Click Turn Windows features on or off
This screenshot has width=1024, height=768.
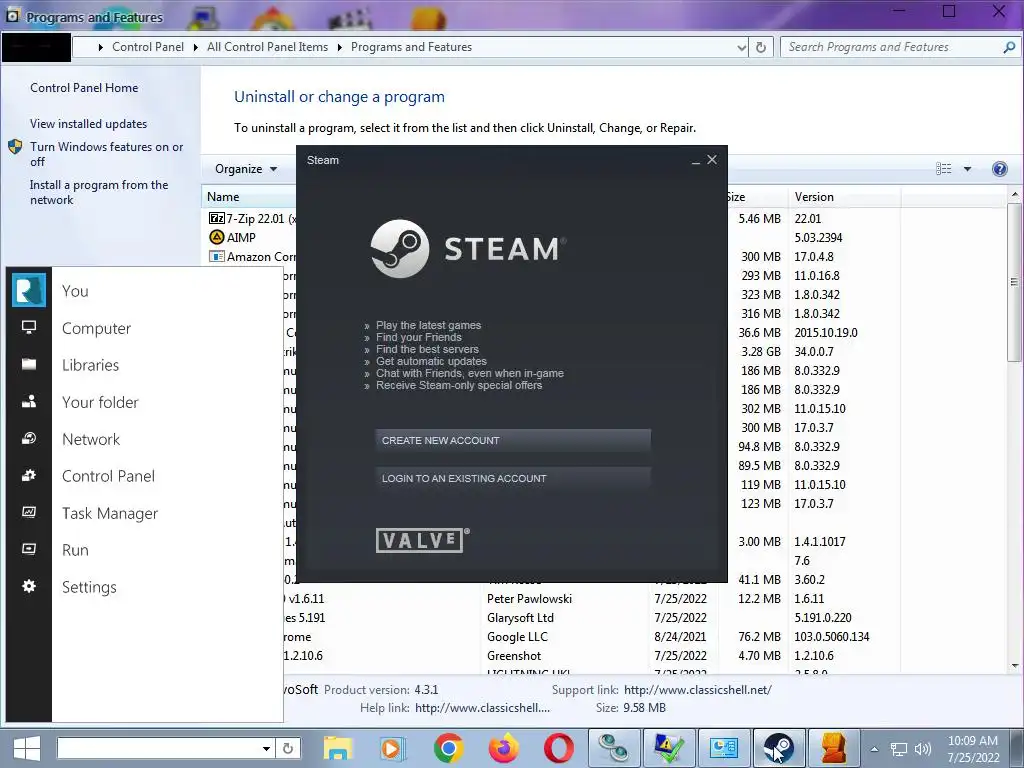tap(106, 154)
